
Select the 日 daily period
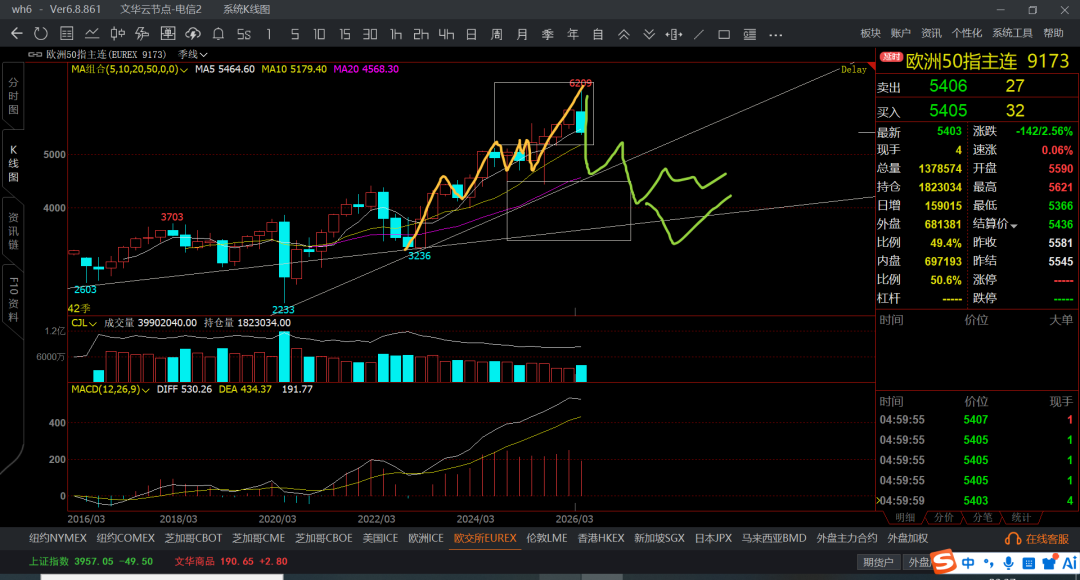click(471, 34)
